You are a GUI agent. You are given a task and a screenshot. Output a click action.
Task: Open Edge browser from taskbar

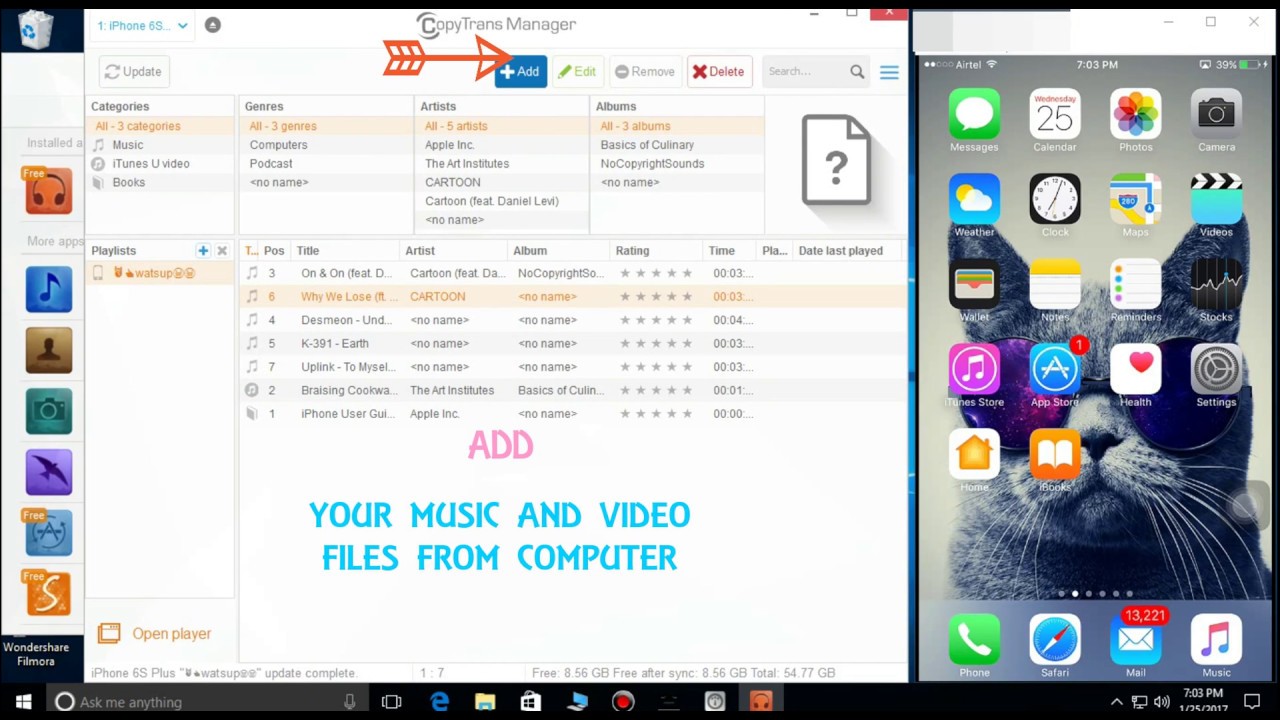point(439,702)
